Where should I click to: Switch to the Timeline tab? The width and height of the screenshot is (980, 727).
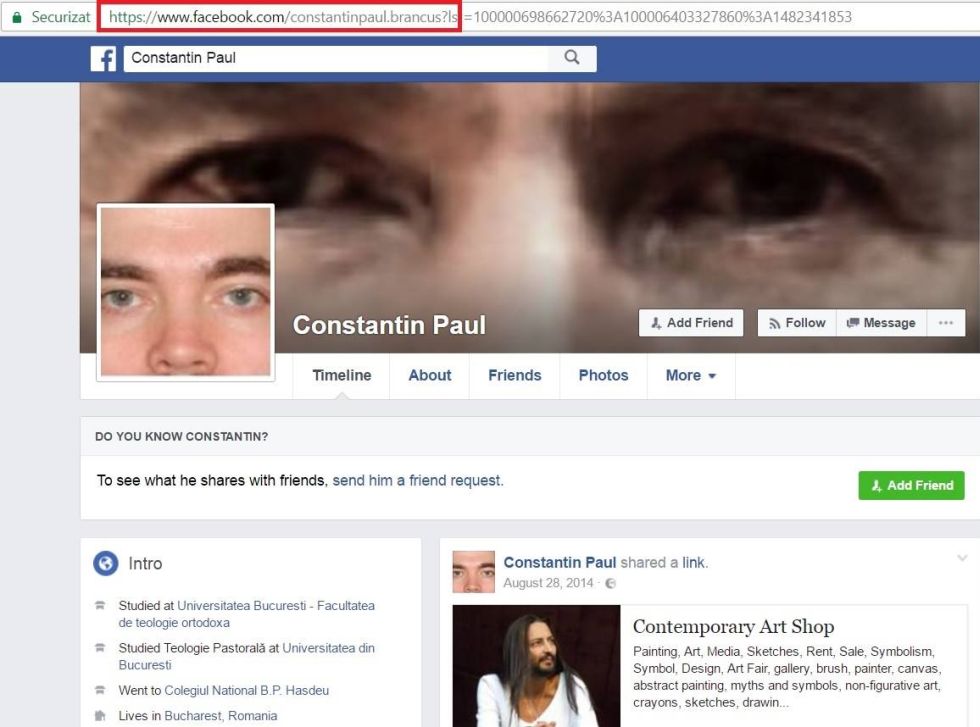(341, 375)
